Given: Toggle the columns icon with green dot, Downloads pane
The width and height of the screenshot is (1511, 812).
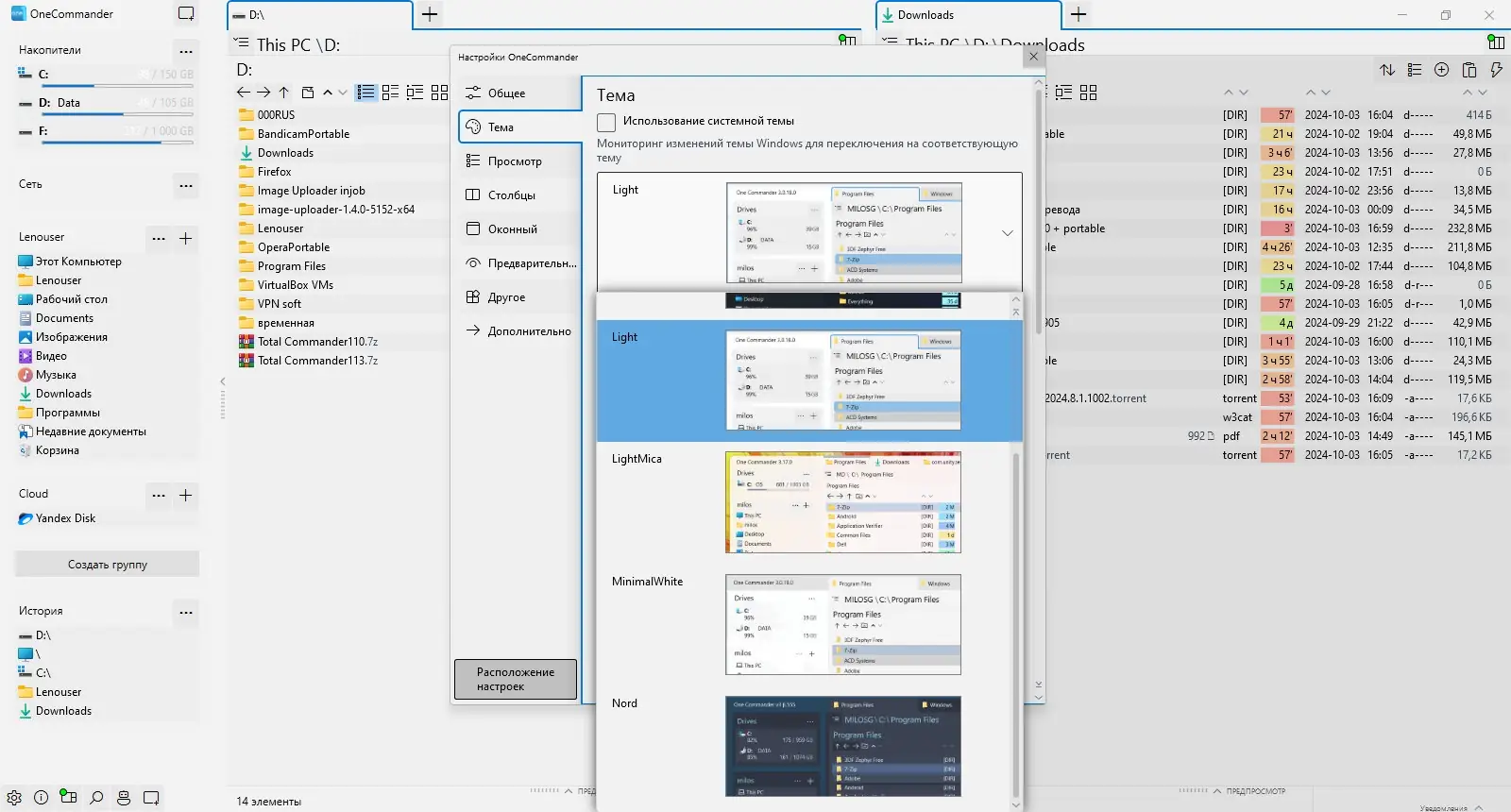Looking at the screenshot, I should pos(1496,42).
